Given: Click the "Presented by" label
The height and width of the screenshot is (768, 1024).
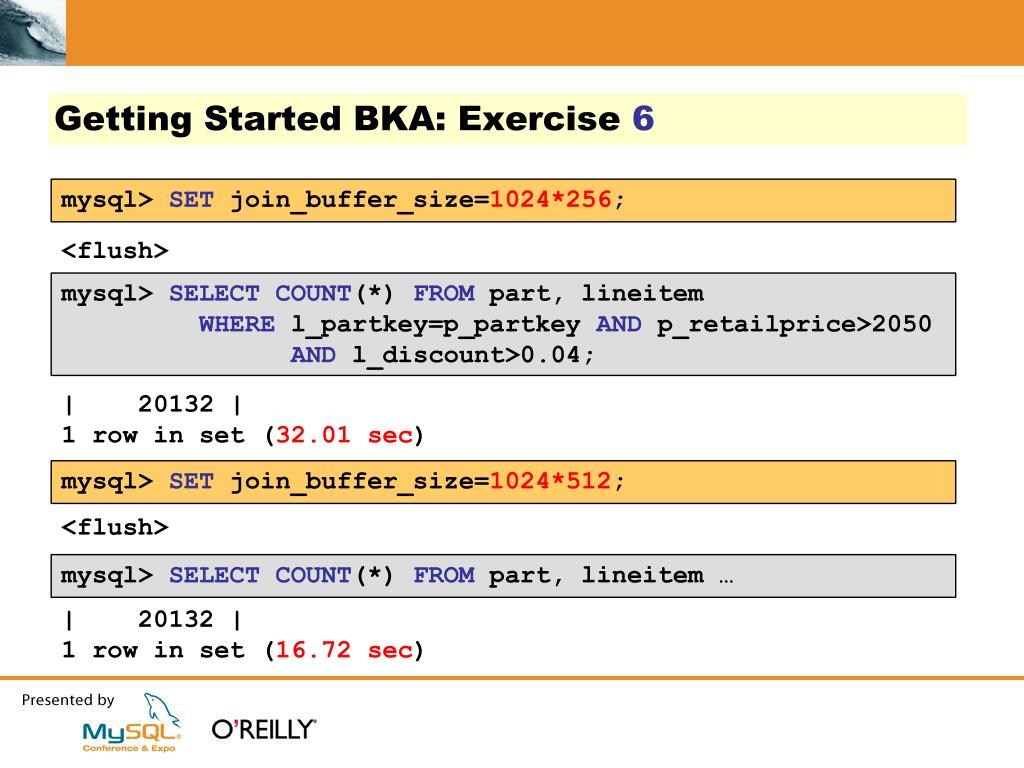Looking at the screenshot, I should click(x=68, y=700).
